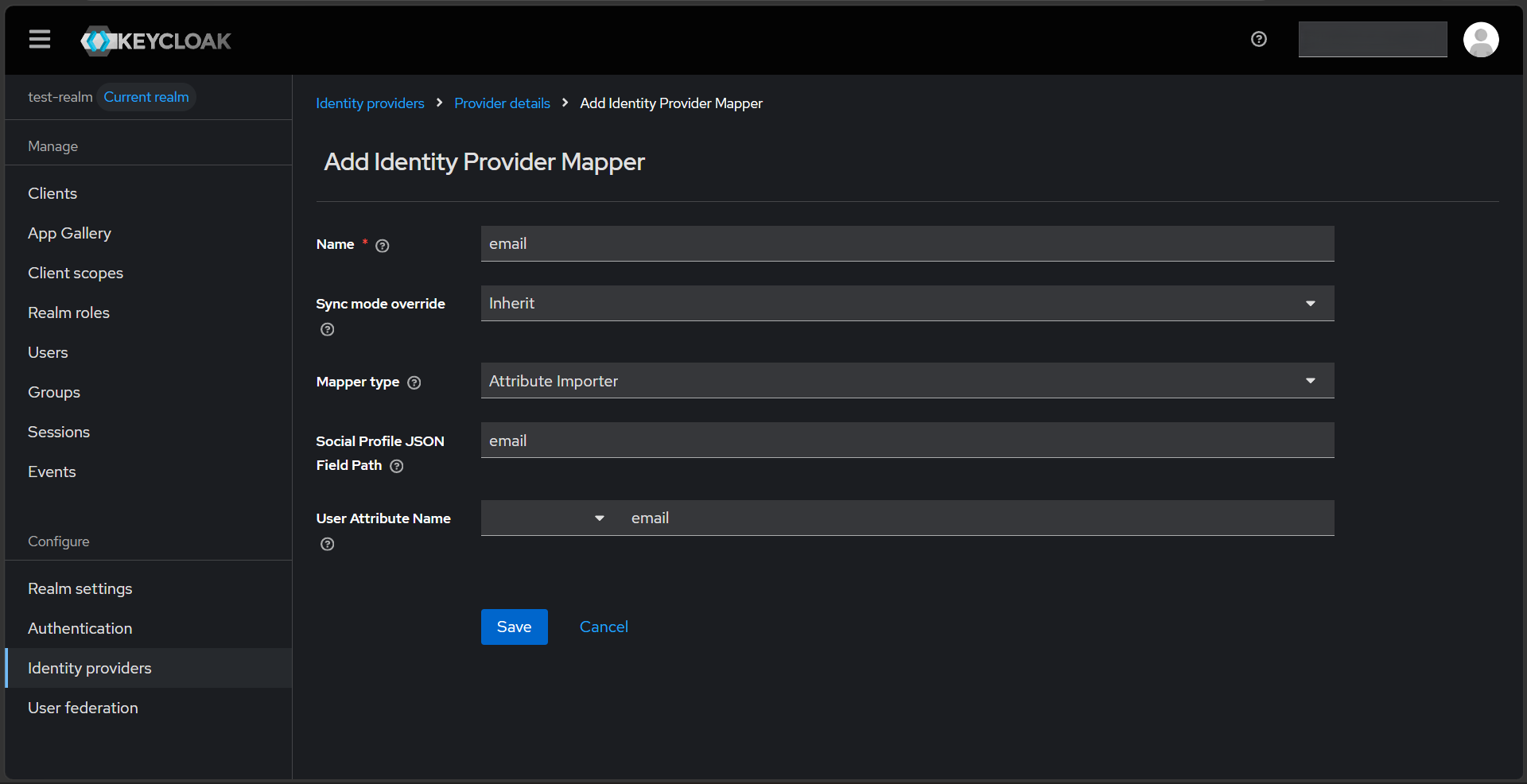The width and height of the screenshot is (1527, 784).
Task: Show help for Social Profile JSON Field Path
Action: pyautogui.click(x=397, y=466)
